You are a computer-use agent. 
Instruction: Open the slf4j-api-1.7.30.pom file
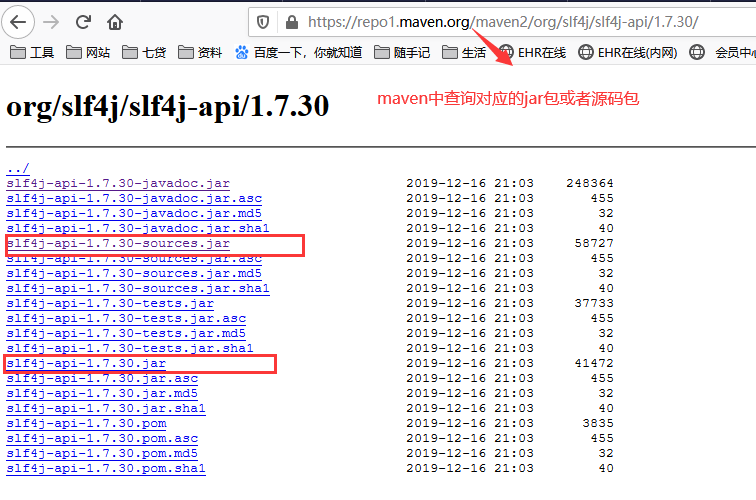click(86, 423)
